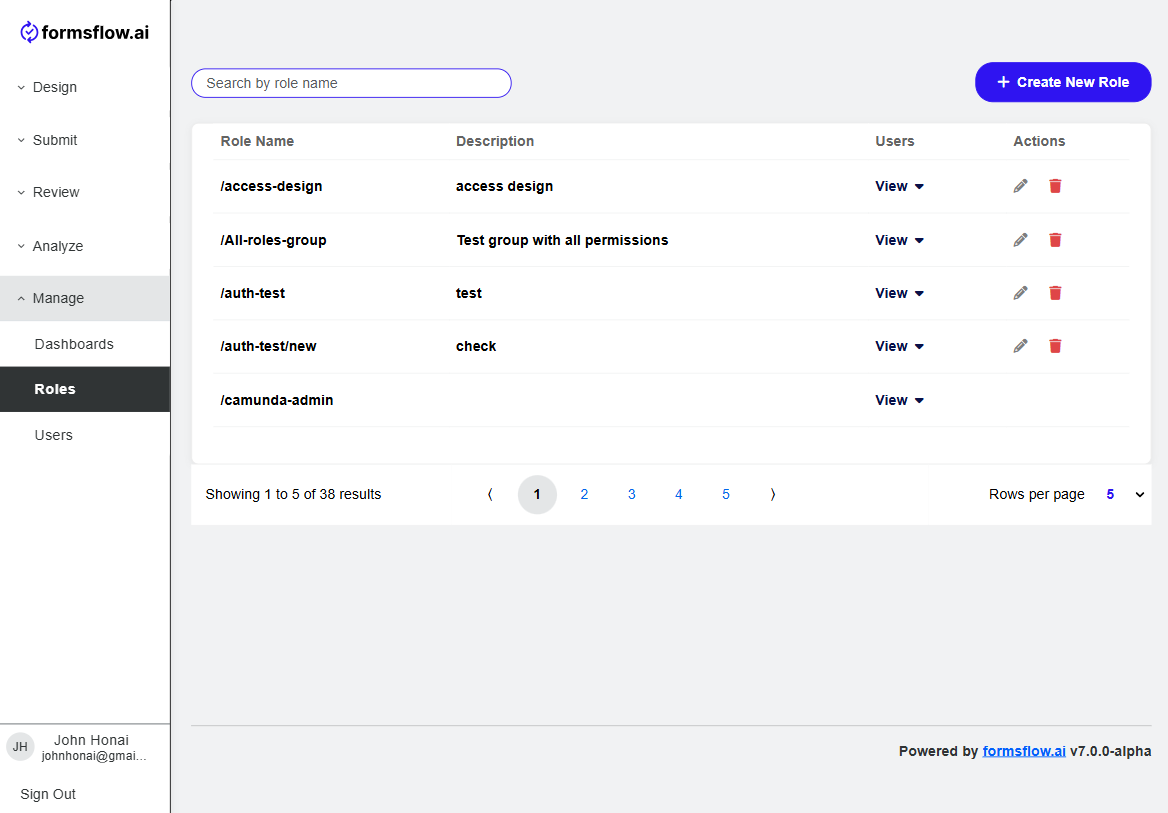Expand View users for /camunda-admin
The image size is (1168, 813).
(x=899, y=400)
